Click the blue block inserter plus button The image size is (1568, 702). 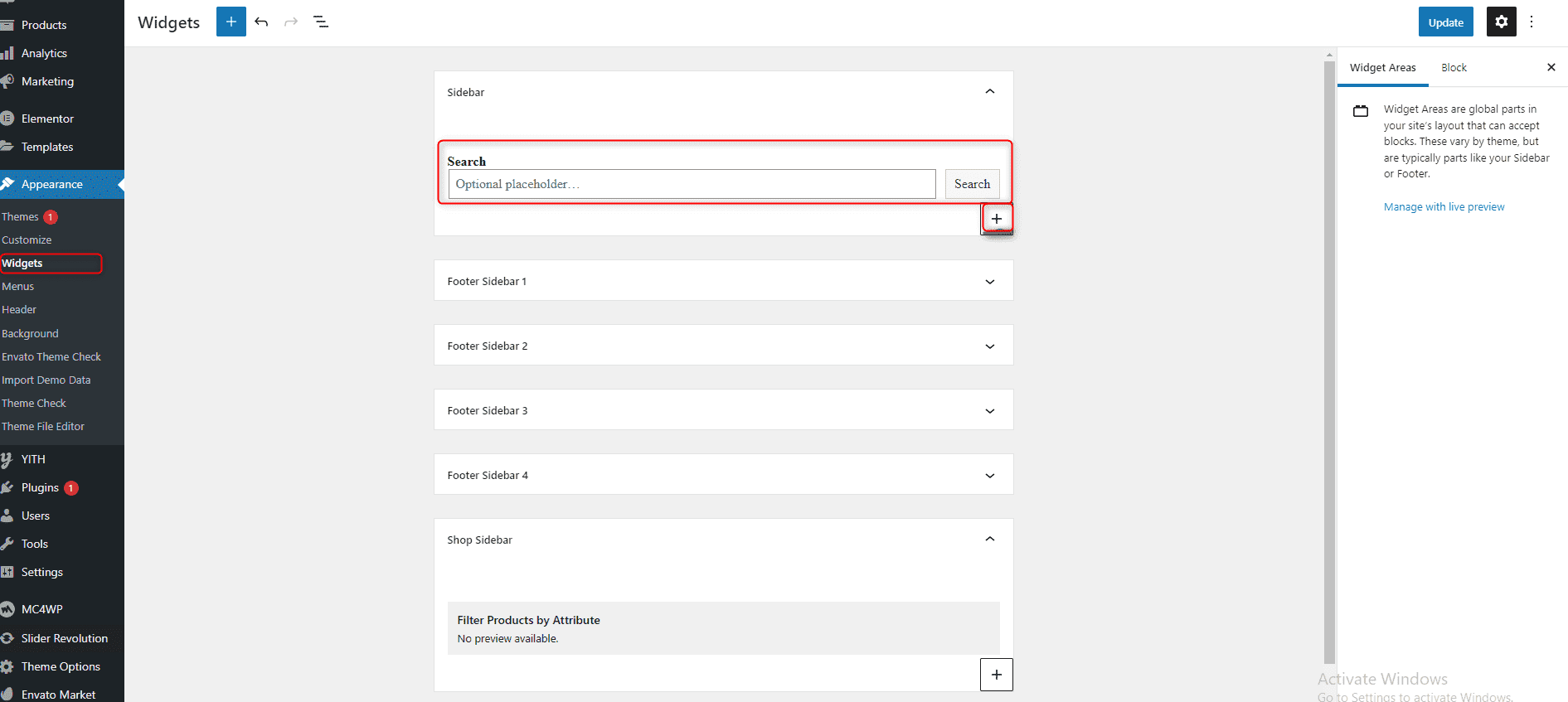tap(231, 22)
